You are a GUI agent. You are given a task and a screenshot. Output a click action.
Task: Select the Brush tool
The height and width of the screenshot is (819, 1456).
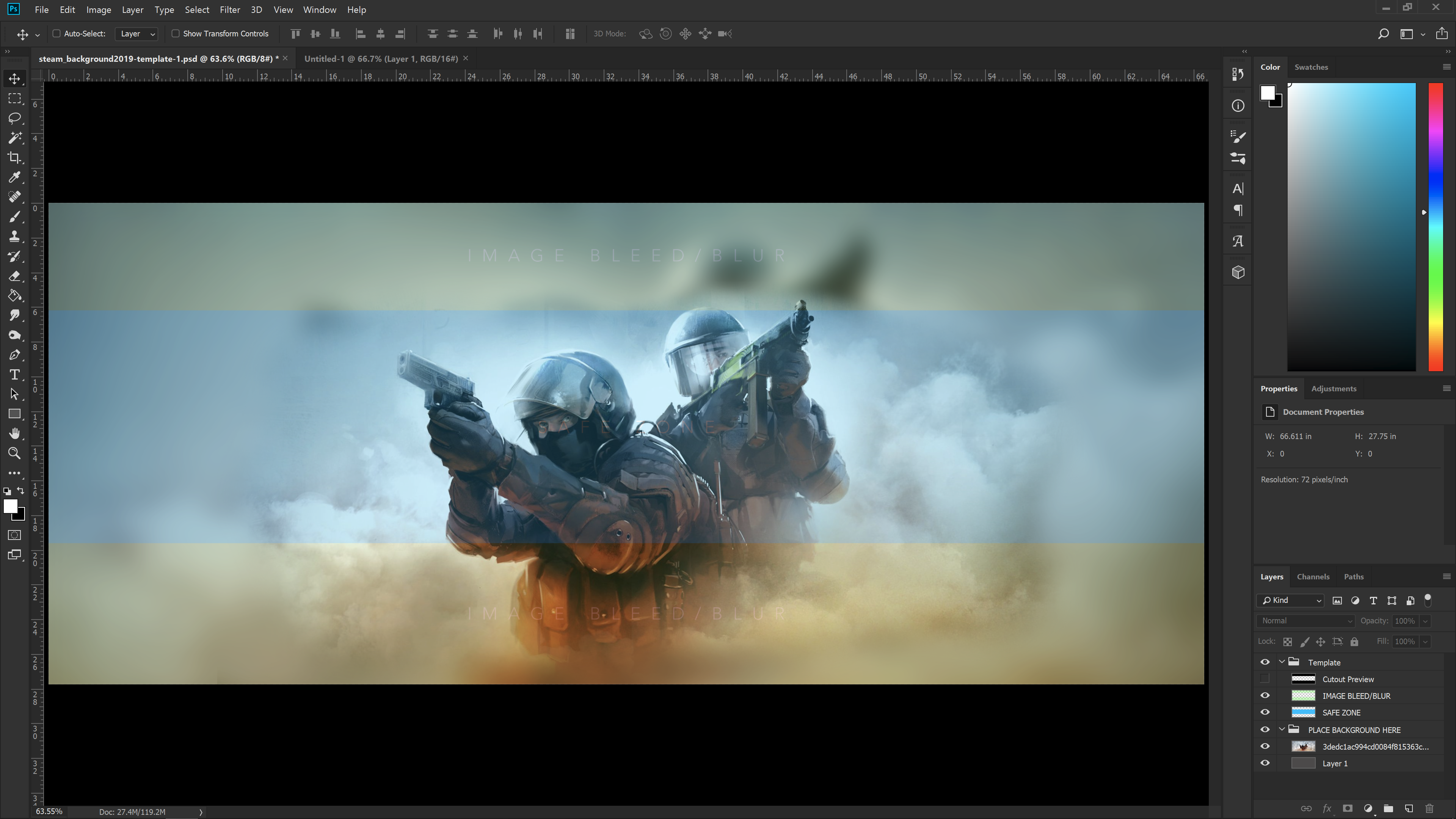pos(15,217)
